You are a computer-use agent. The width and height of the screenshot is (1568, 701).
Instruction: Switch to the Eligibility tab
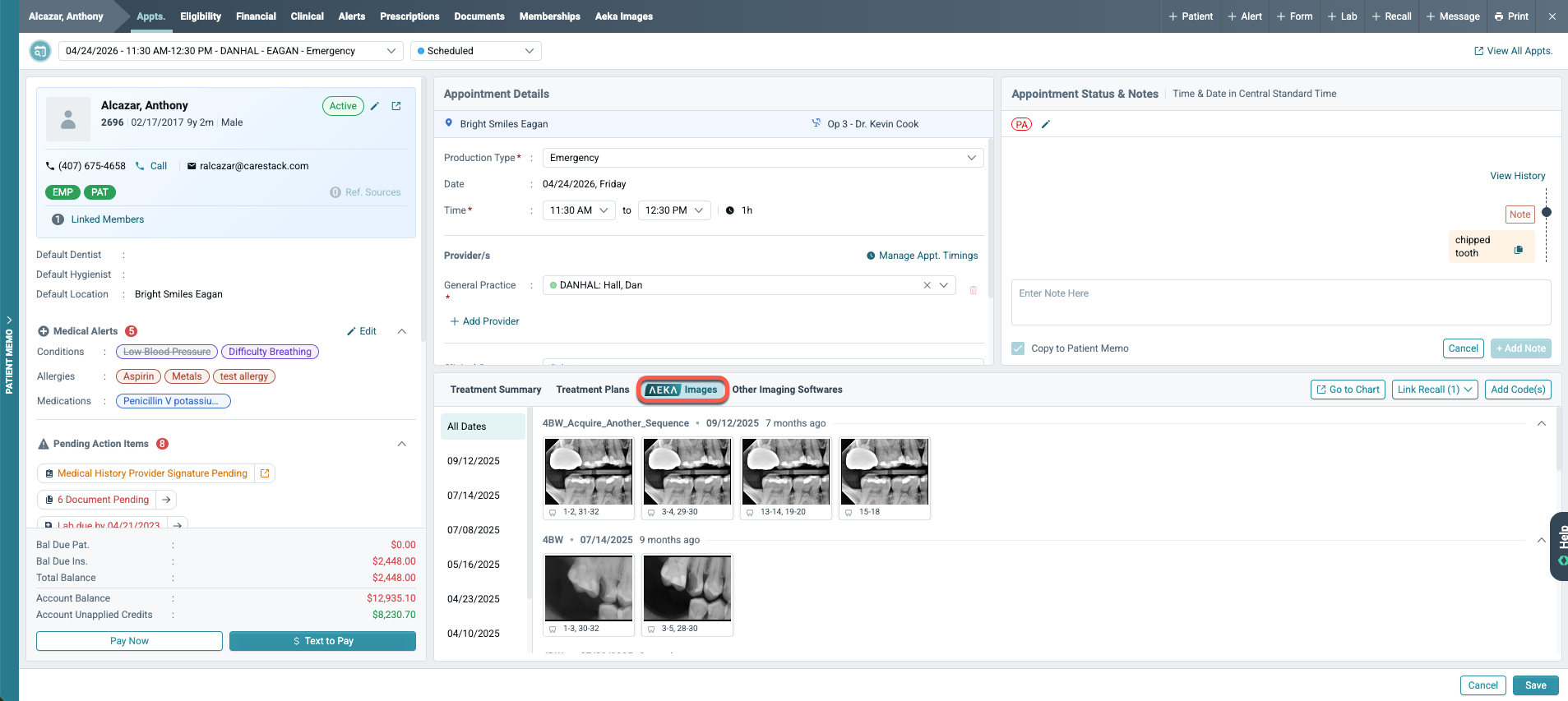coord(201,16)
